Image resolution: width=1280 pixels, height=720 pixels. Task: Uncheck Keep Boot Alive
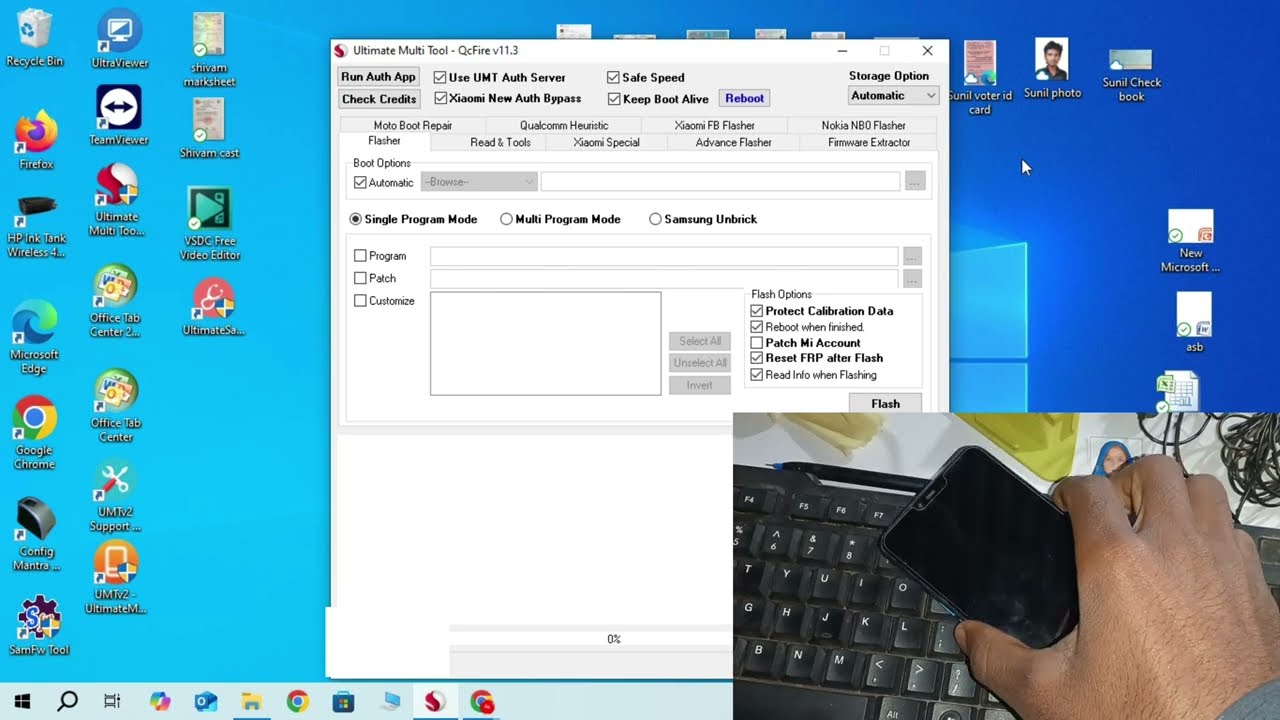658,98
